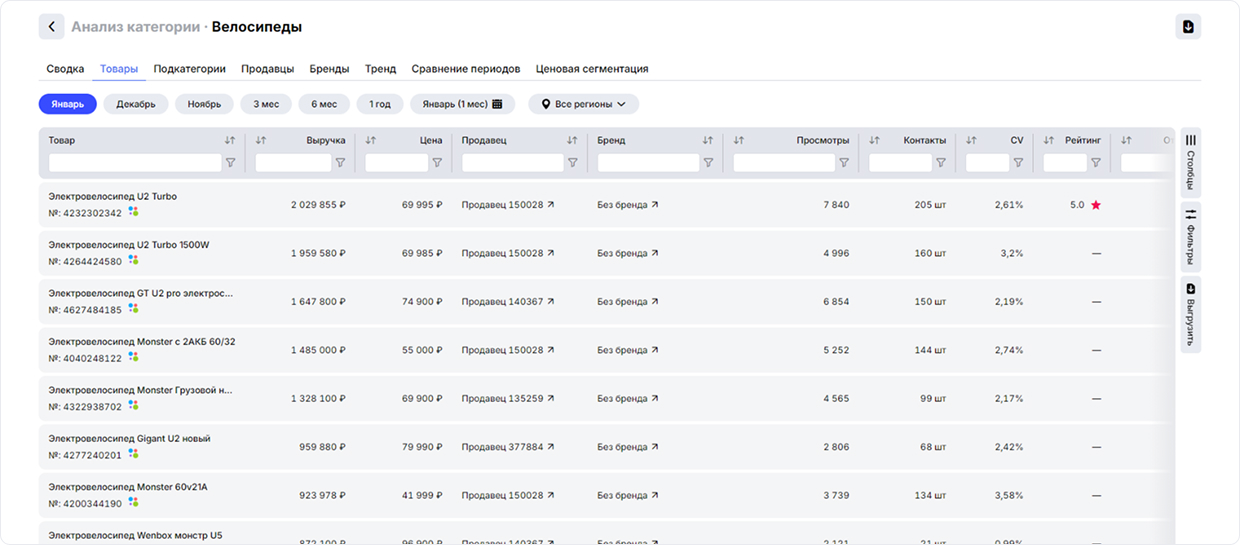This screenshot has width=1240, height=545.
Task: Switch period to Декабрь
Action: coord(135,104)
